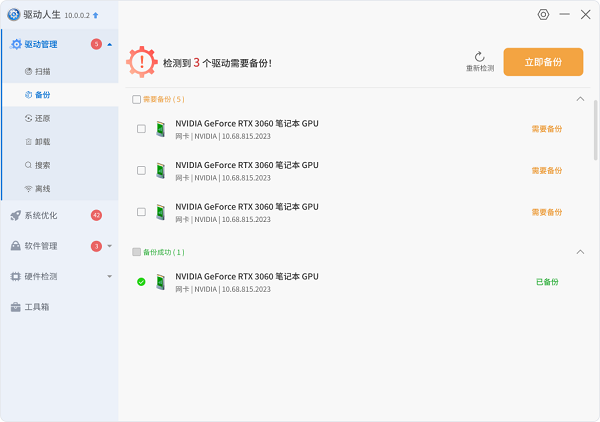Collapse the 需要备份 group chevron

(580, 99)
